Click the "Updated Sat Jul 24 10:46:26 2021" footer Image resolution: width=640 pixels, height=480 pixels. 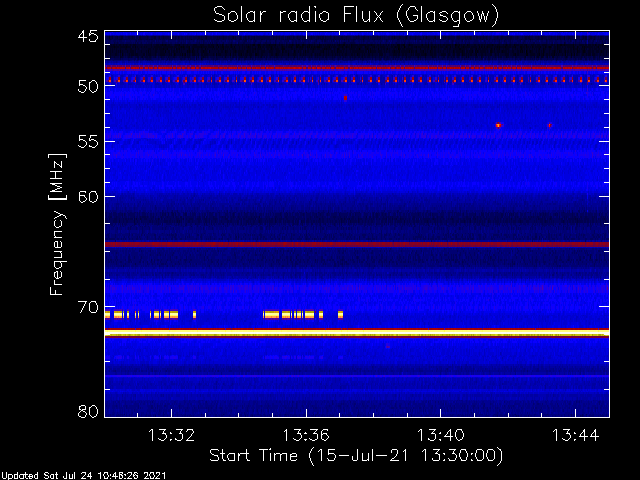(x=84, y=476)
